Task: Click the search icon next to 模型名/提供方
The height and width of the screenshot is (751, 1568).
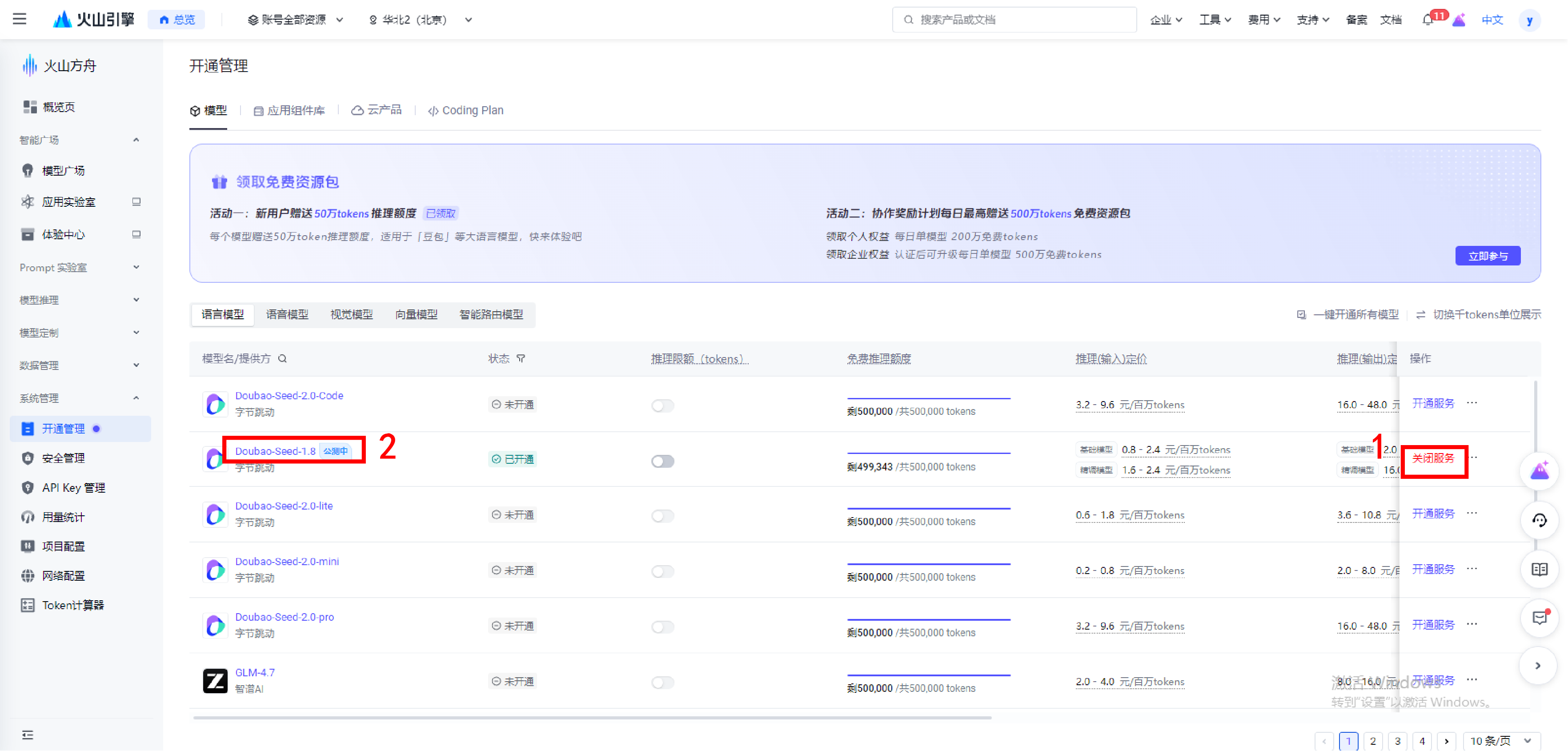Action: point(282,358)
